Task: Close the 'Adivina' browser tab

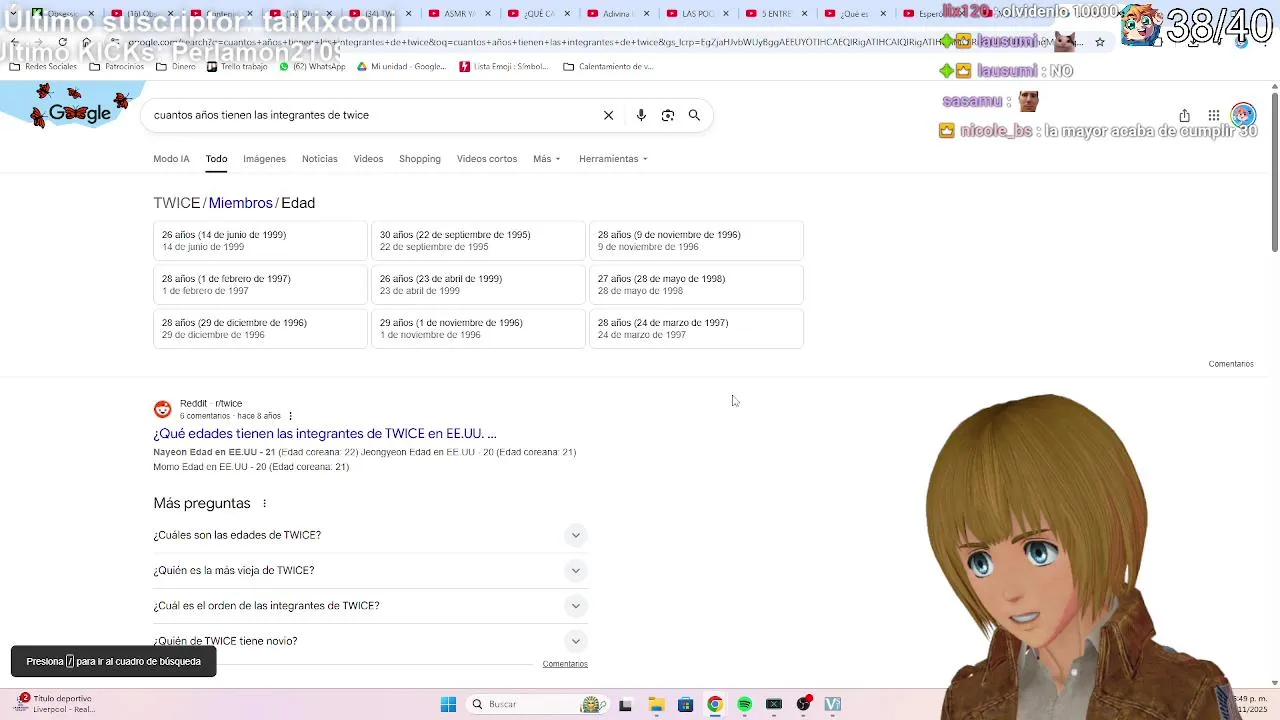Action: point(646,14)
